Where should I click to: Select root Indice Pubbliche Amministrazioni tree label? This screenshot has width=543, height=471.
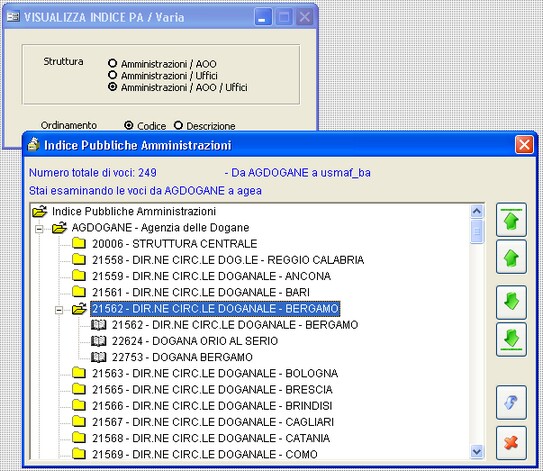pos(134,211)
